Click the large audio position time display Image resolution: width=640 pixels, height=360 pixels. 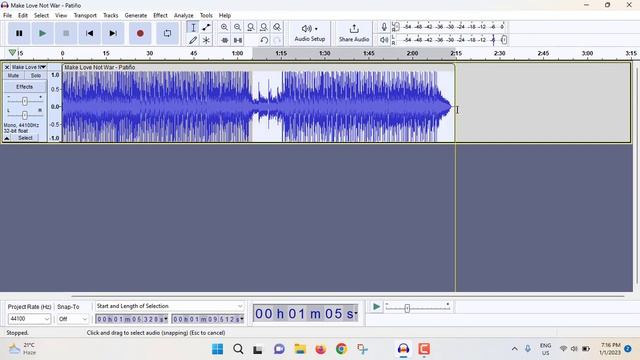[305, 313]
